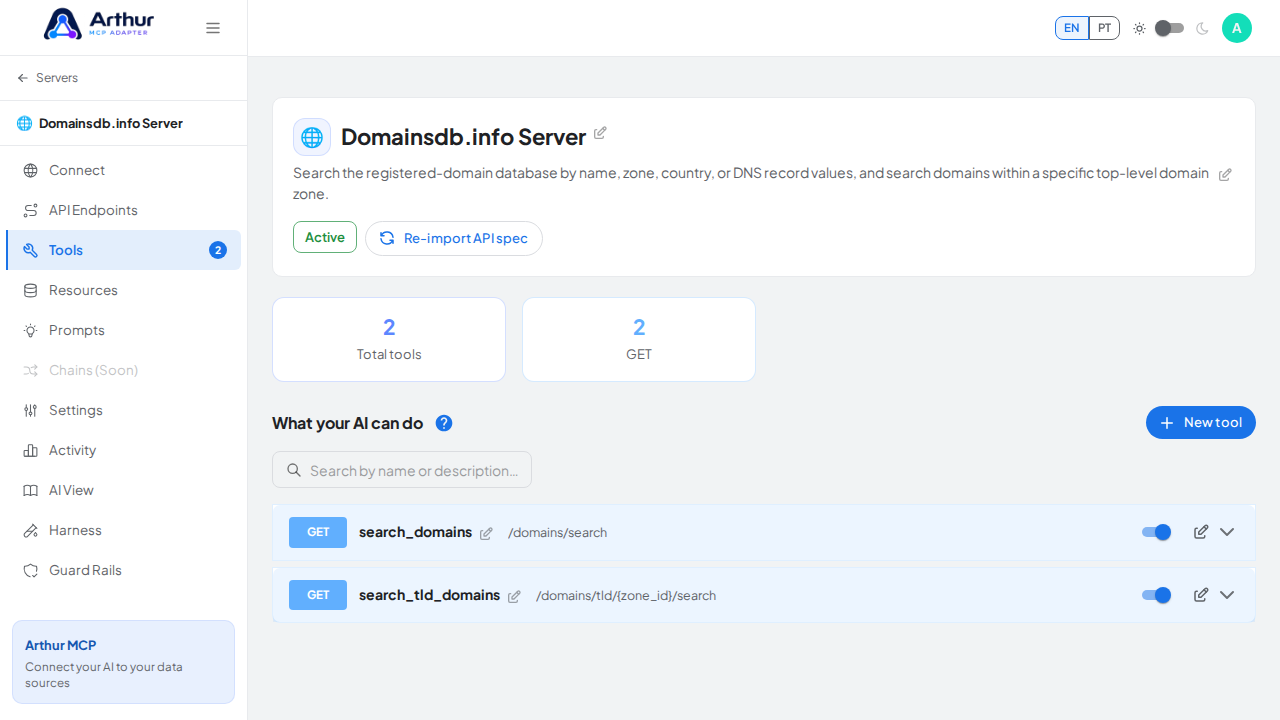Screen dimensions: 1280x720
Task: Click Re-import API spec button
Action: click(x=454, y=238)
